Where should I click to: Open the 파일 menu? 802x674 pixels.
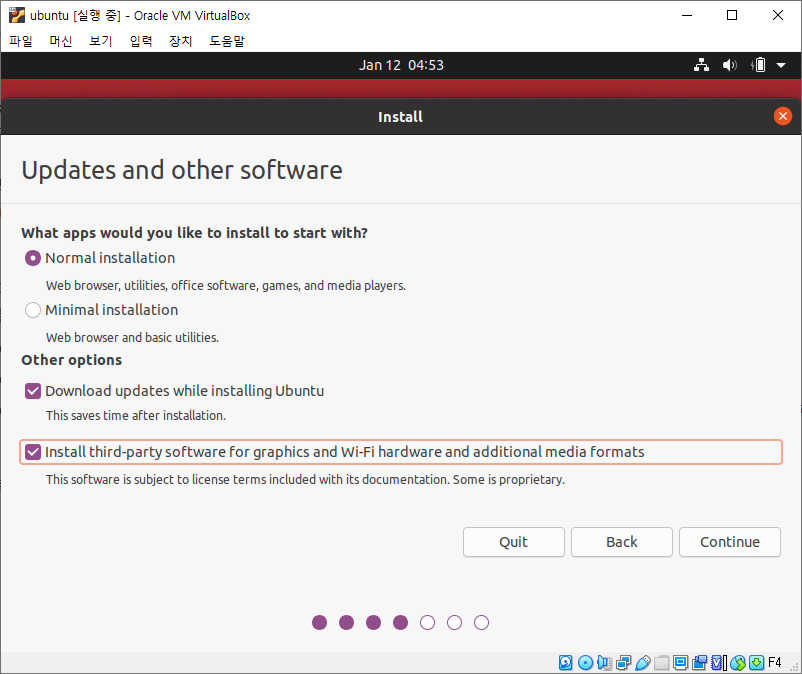pyautogui.click(x=21, y=41)
